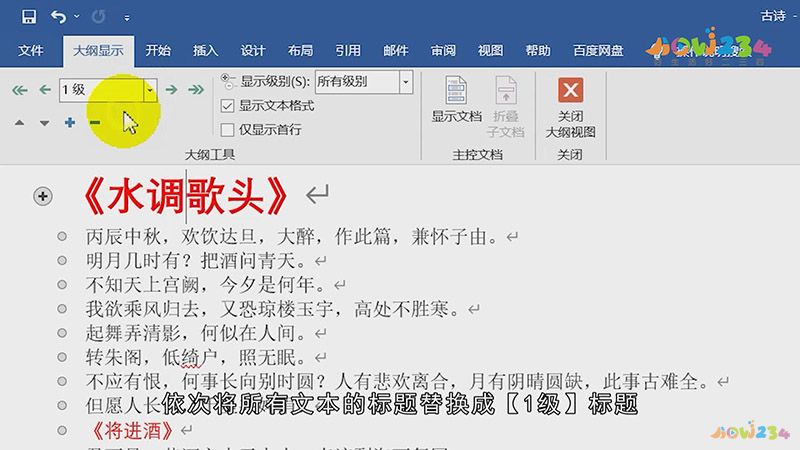Select bullet beside 明月几时有
The height and width of the screenshot is (450, 800).
pos(62,261)
